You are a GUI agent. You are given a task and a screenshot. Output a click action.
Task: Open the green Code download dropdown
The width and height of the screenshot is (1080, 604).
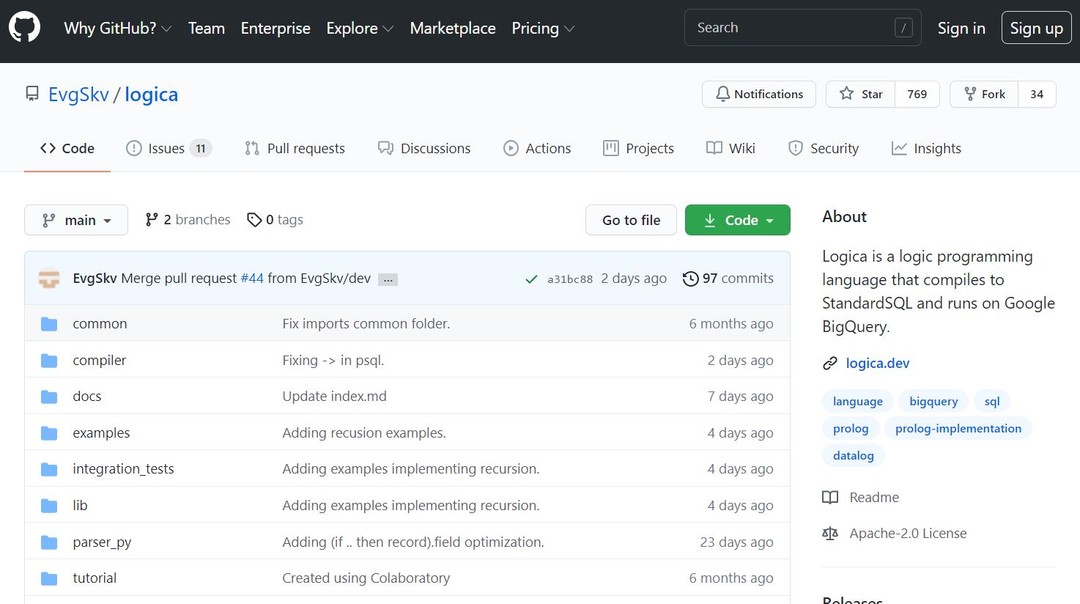click(738, 220)
